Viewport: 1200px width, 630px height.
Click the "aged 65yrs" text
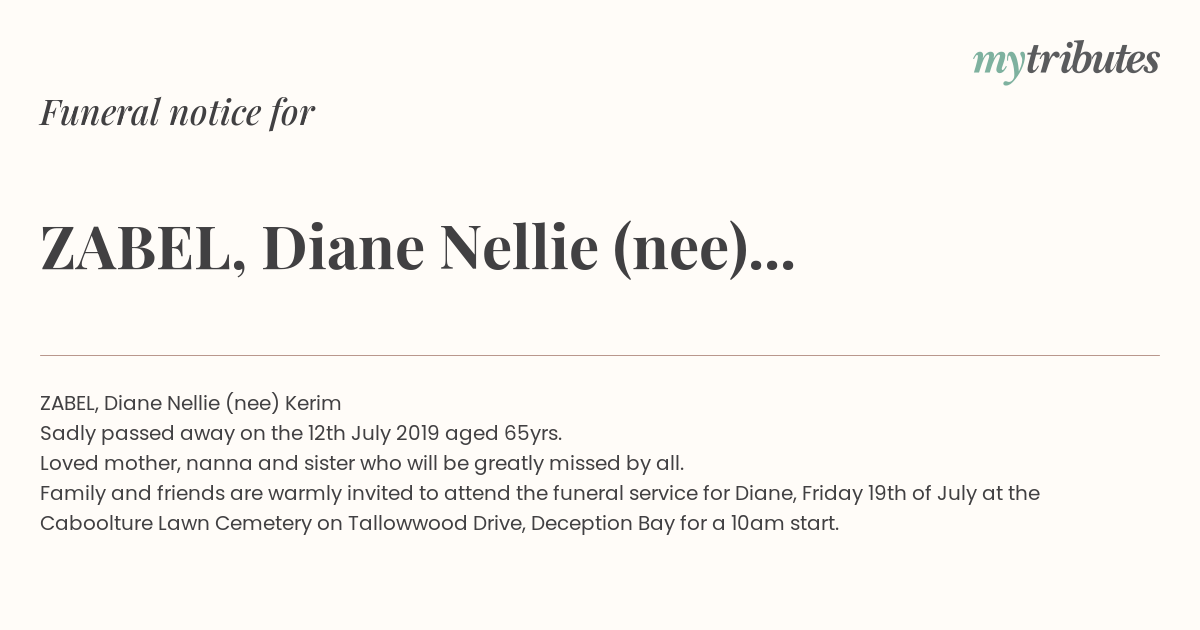tap(502, 433)
